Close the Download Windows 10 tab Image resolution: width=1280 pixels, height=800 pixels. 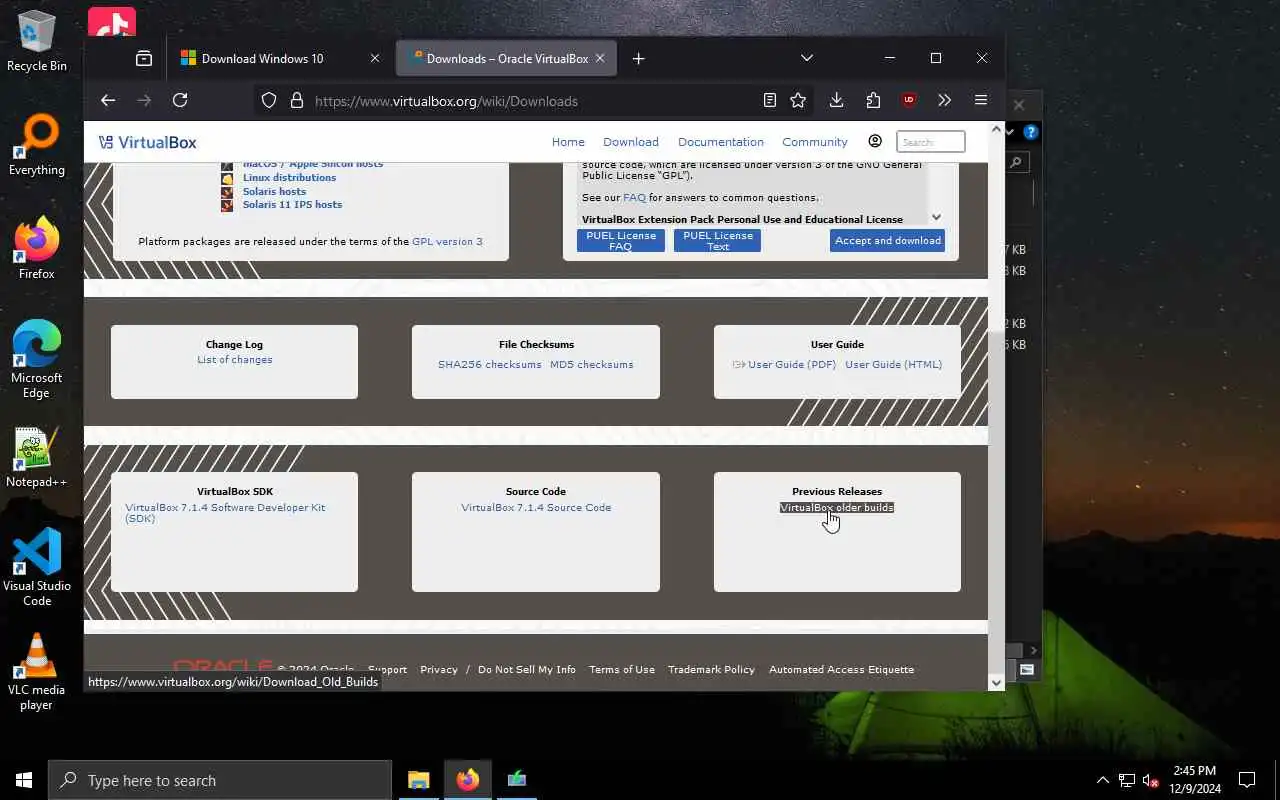[375, 58]
